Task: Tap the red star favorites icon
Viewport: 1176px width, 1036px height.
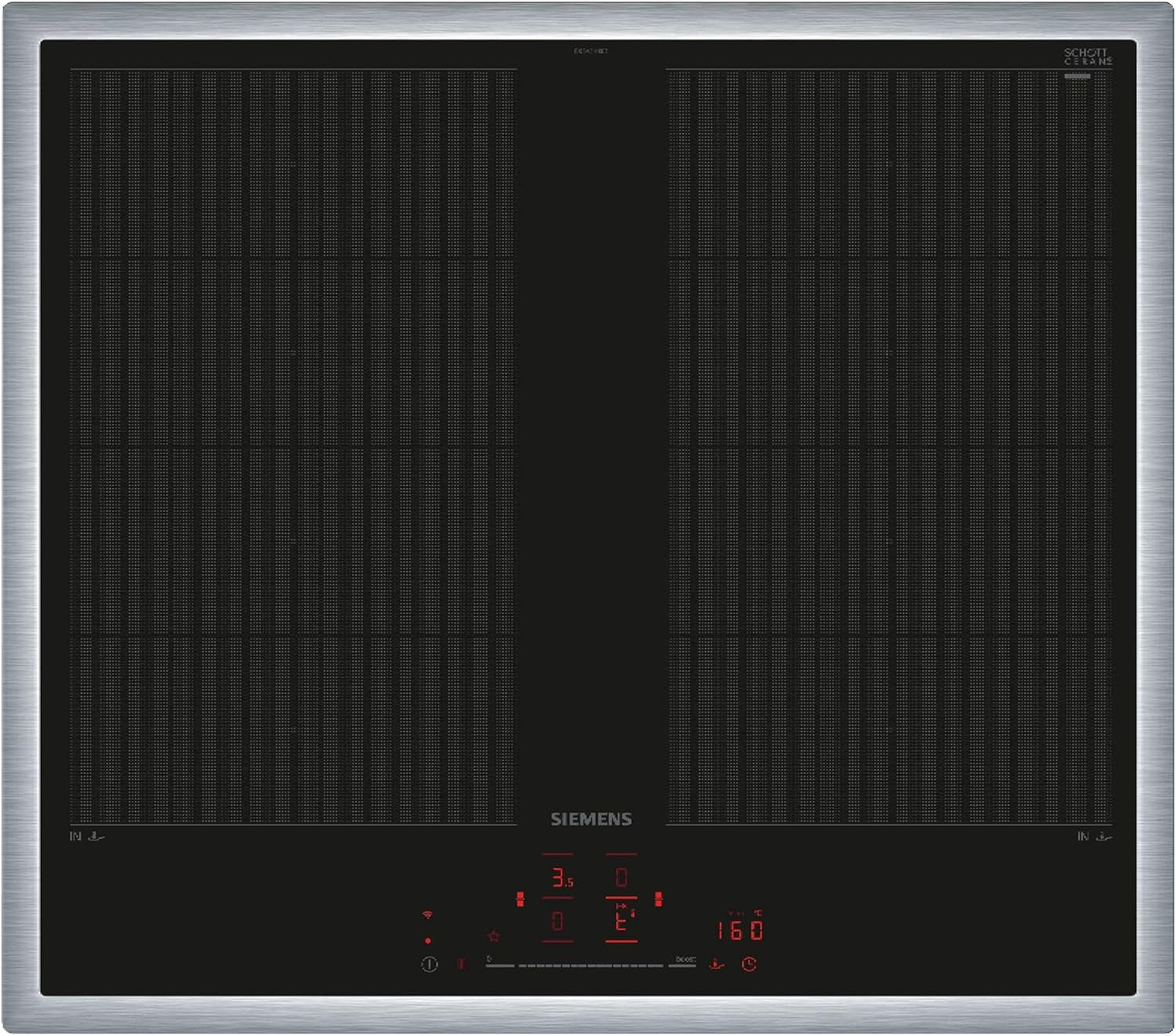Action: tap(493, 936)
